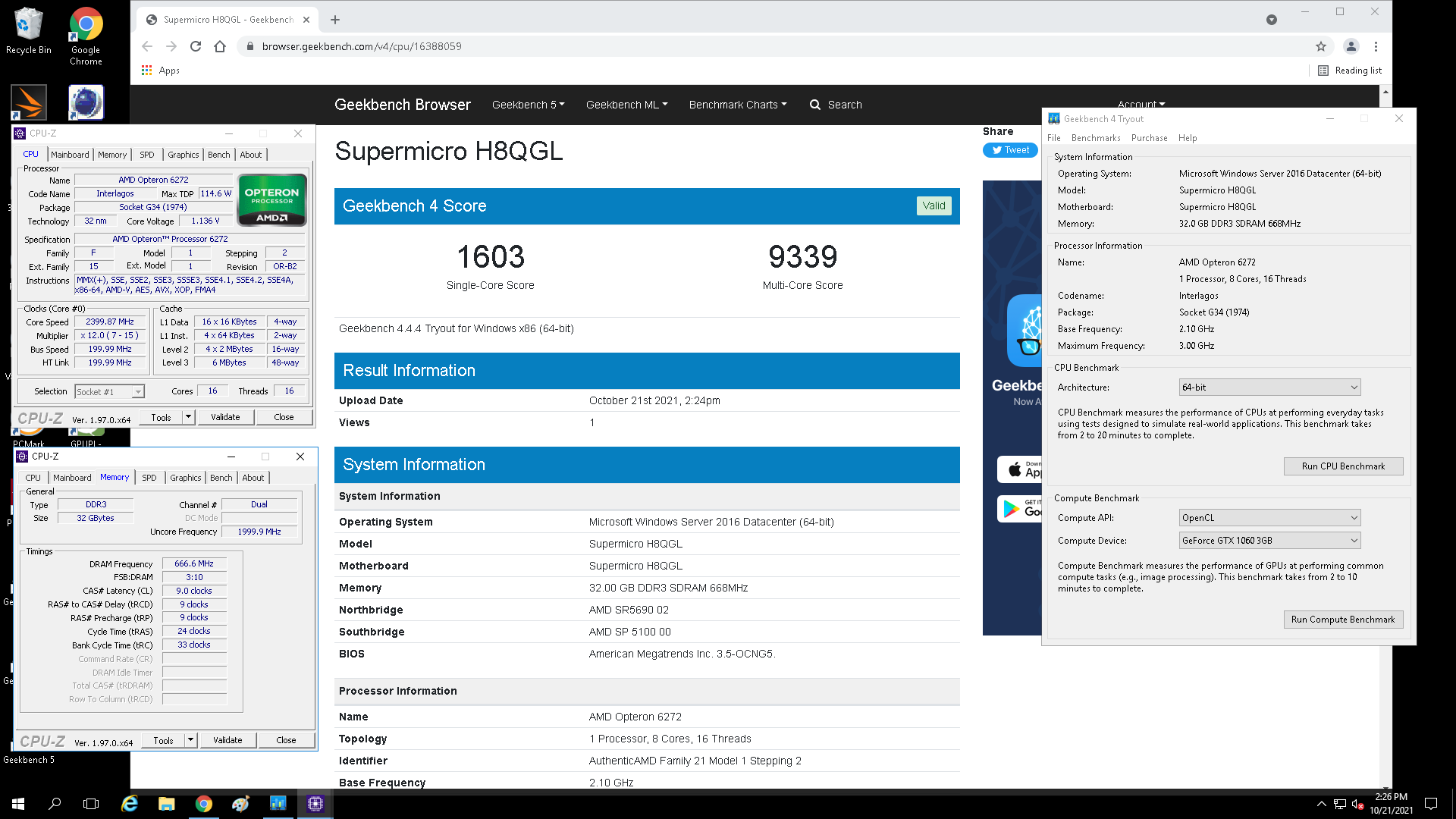
Task: Launch Internet Explorer from taskbar
Action: pyautogui.click(x=130, y=804)
